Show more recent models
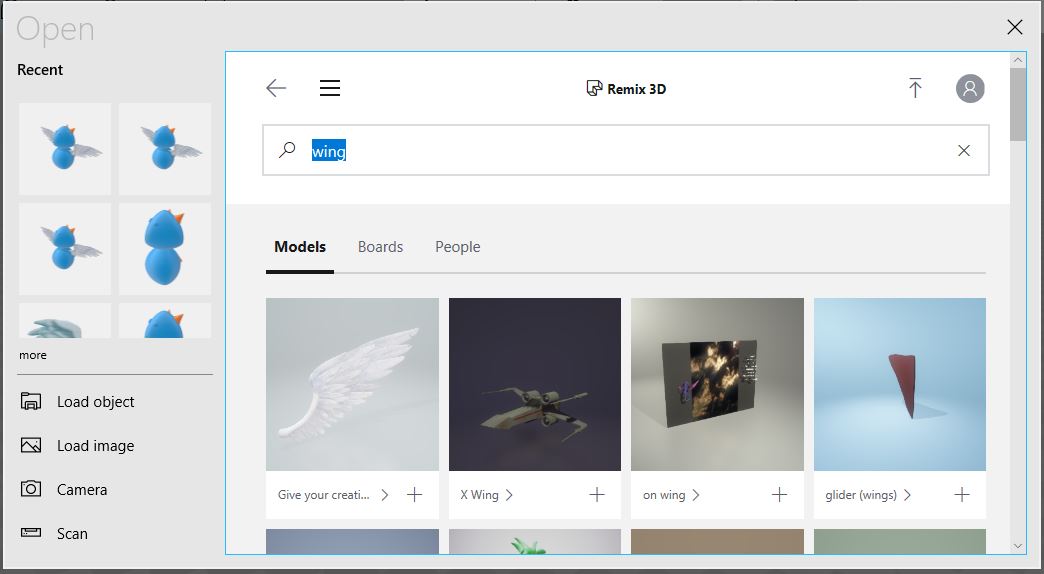 click(x=33, y=356)
